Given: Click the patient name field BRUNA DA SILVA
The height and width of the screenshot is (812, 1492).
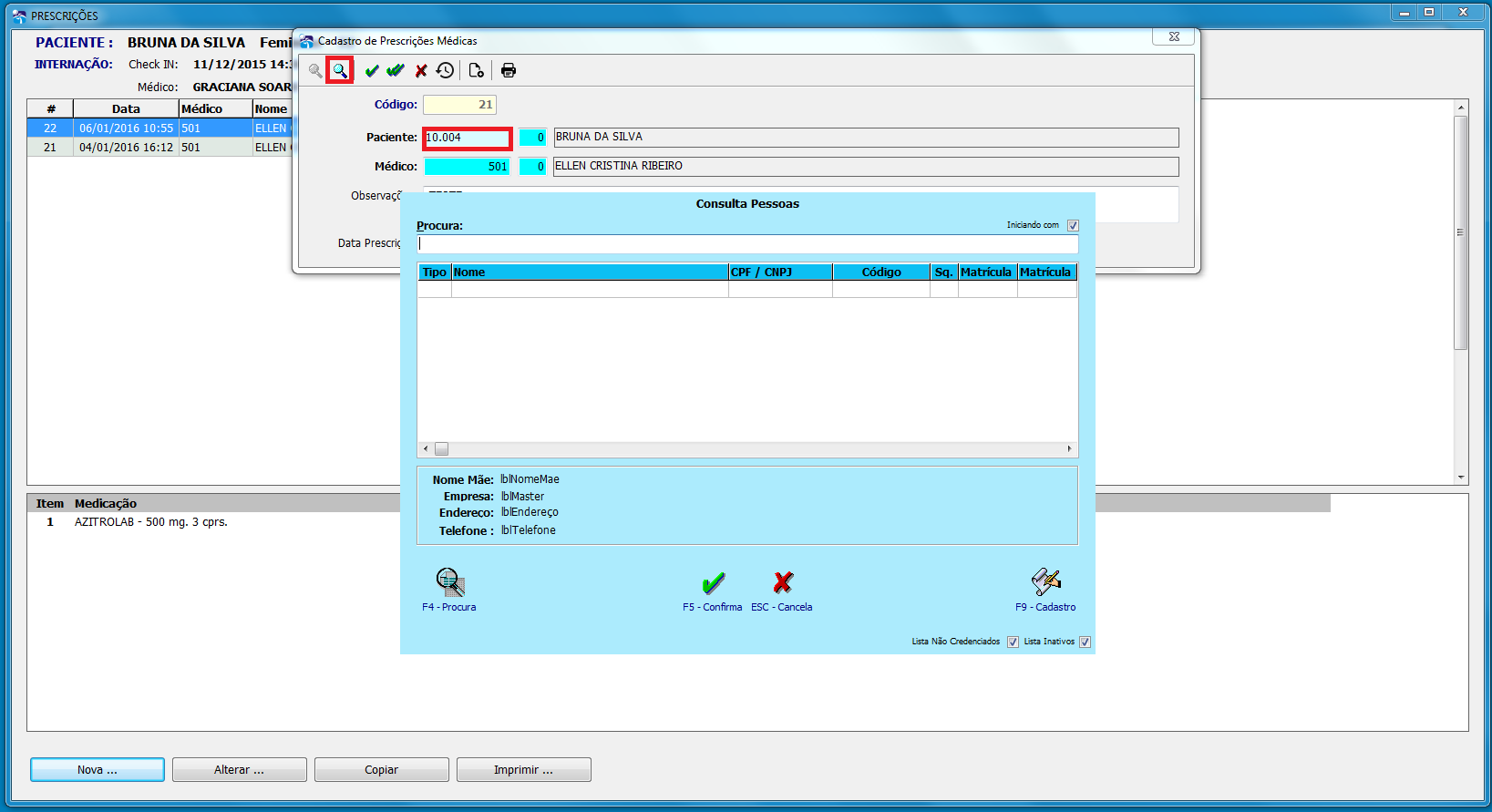Looking at the screenshot, I should [x=866, y=138].
